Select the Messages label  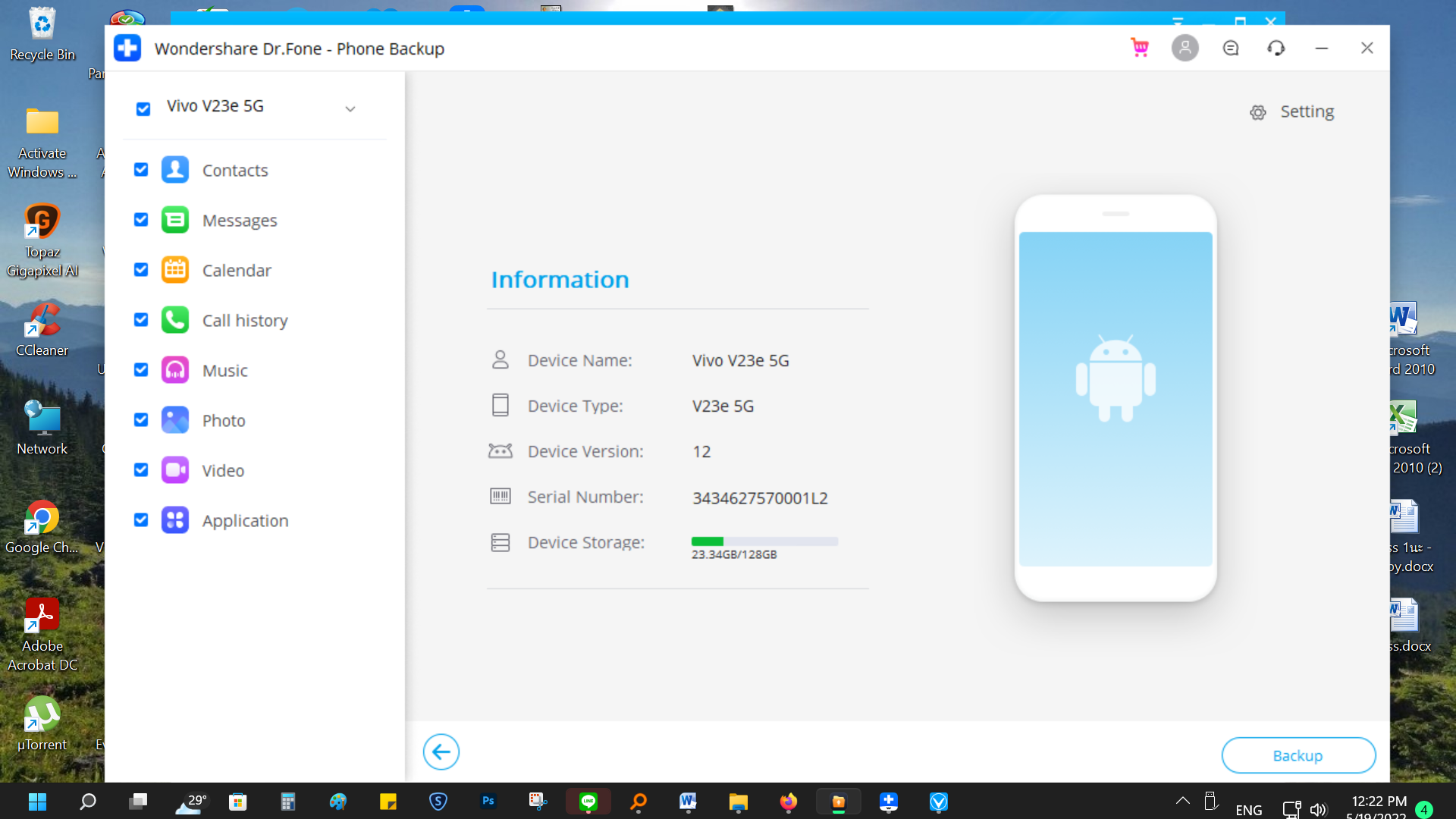[x=240, y=221]
